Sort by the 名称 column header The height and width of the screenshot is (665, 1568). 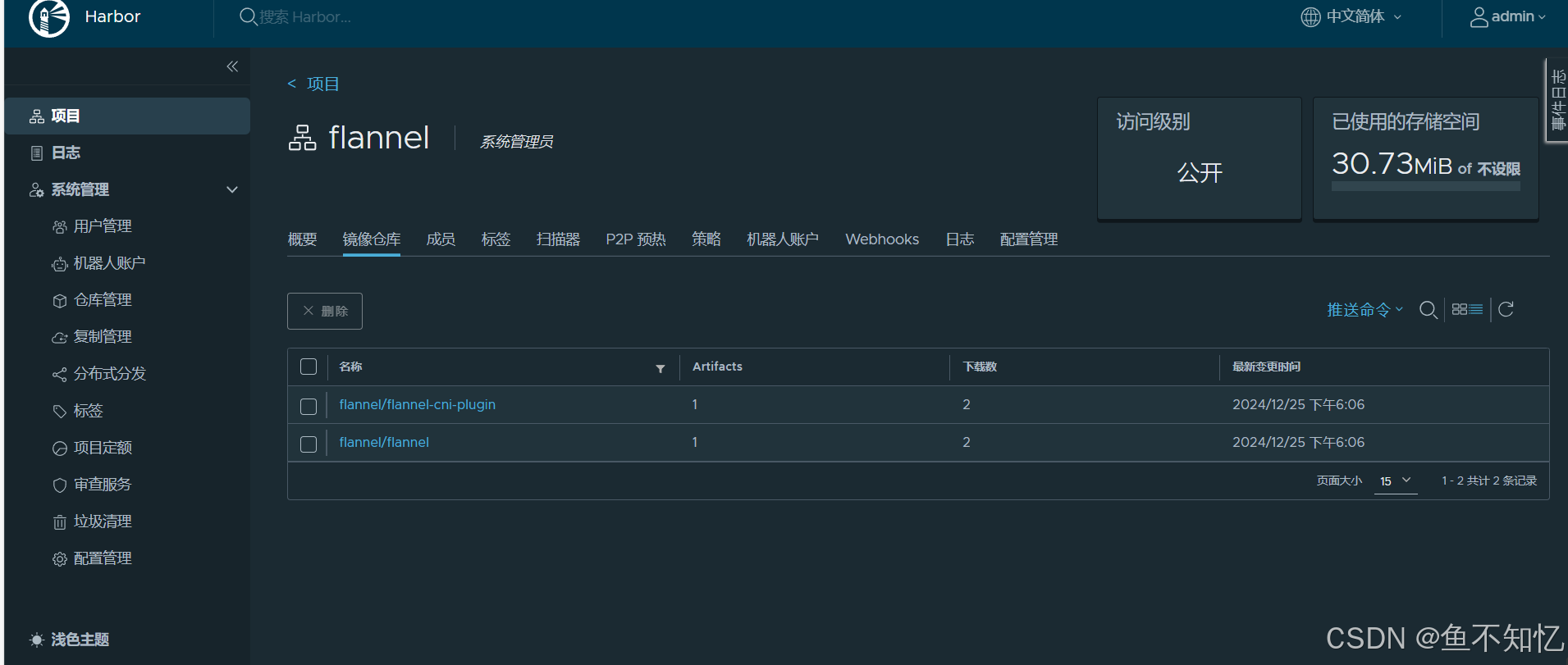(350, 367)
